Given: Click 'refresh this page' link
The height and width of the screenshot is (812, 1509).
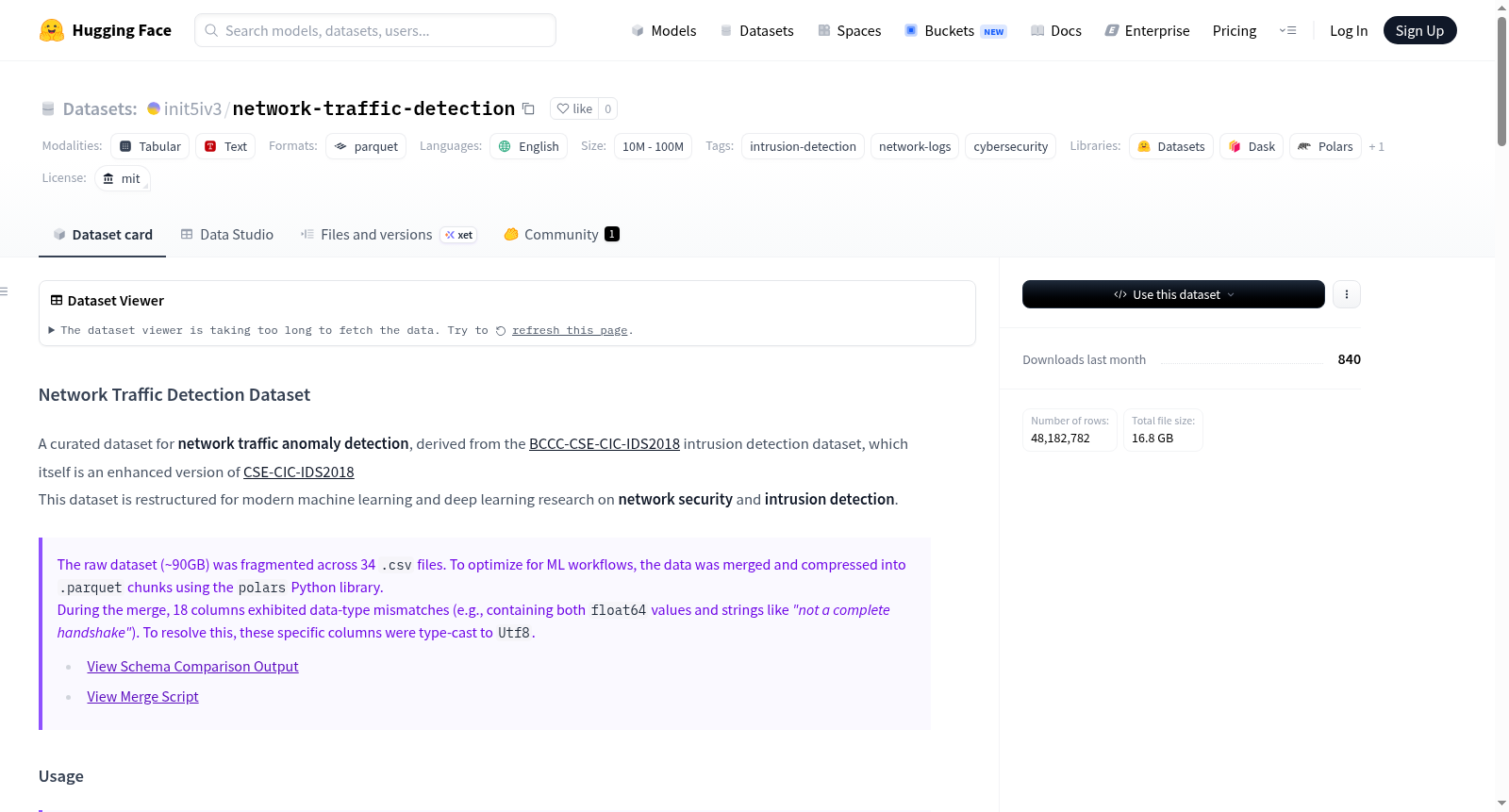Looking at the screenshot, I should point(570,330).
